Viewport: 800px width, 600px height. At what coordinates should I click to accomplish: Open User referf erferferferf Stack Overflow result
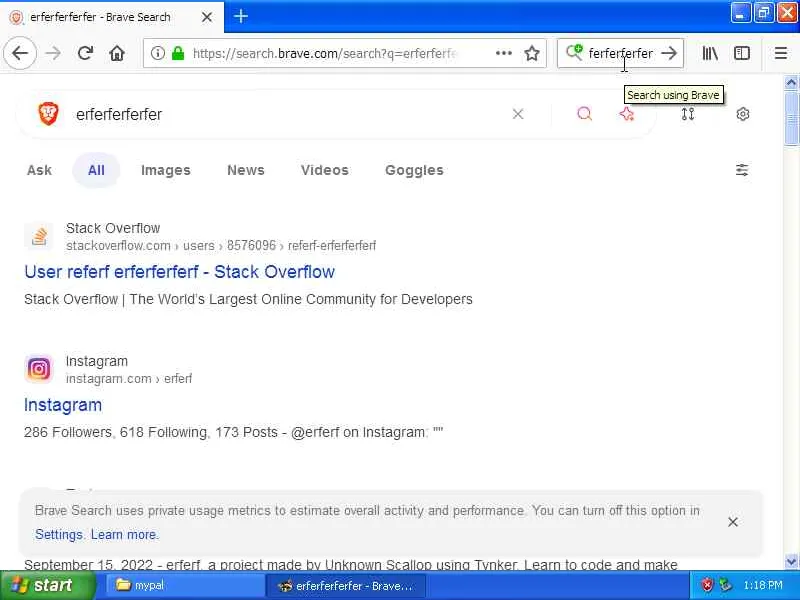click(179, 272)
